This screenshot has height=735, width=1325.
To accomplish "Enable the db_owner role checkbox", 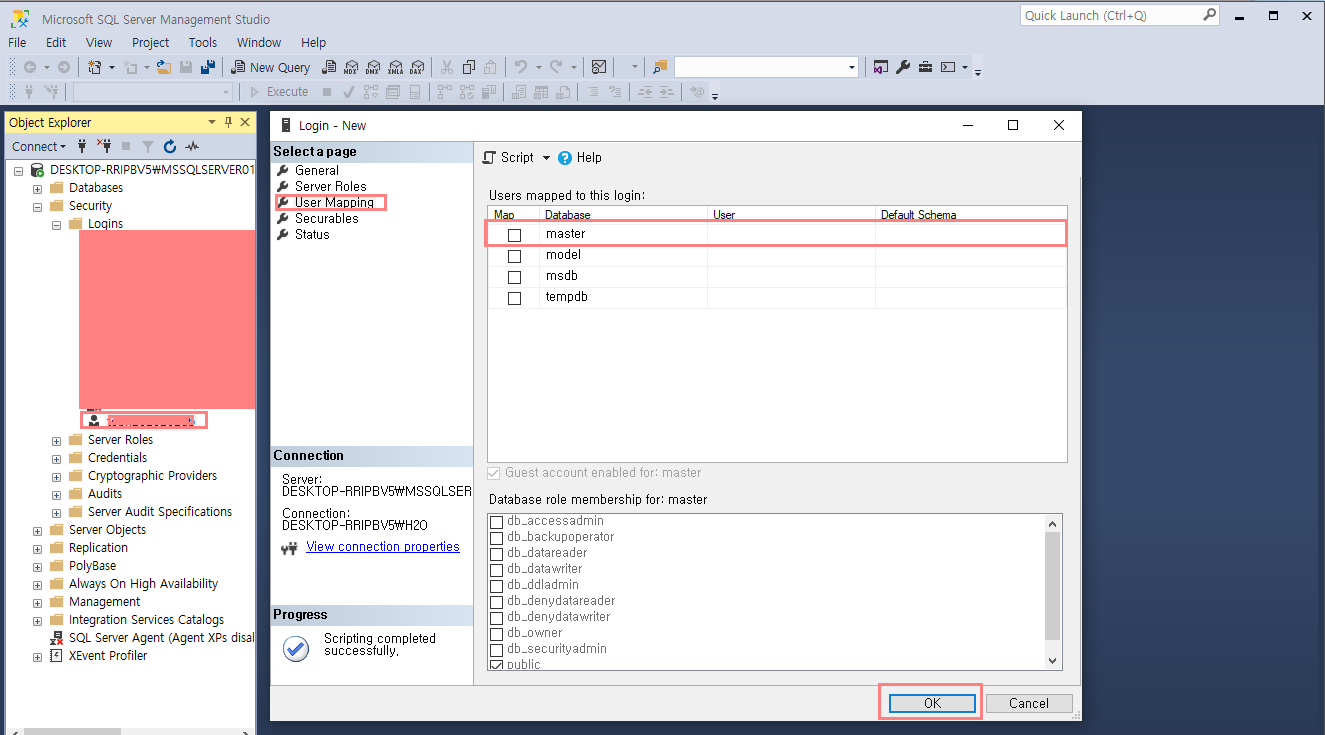I will 497,634.
